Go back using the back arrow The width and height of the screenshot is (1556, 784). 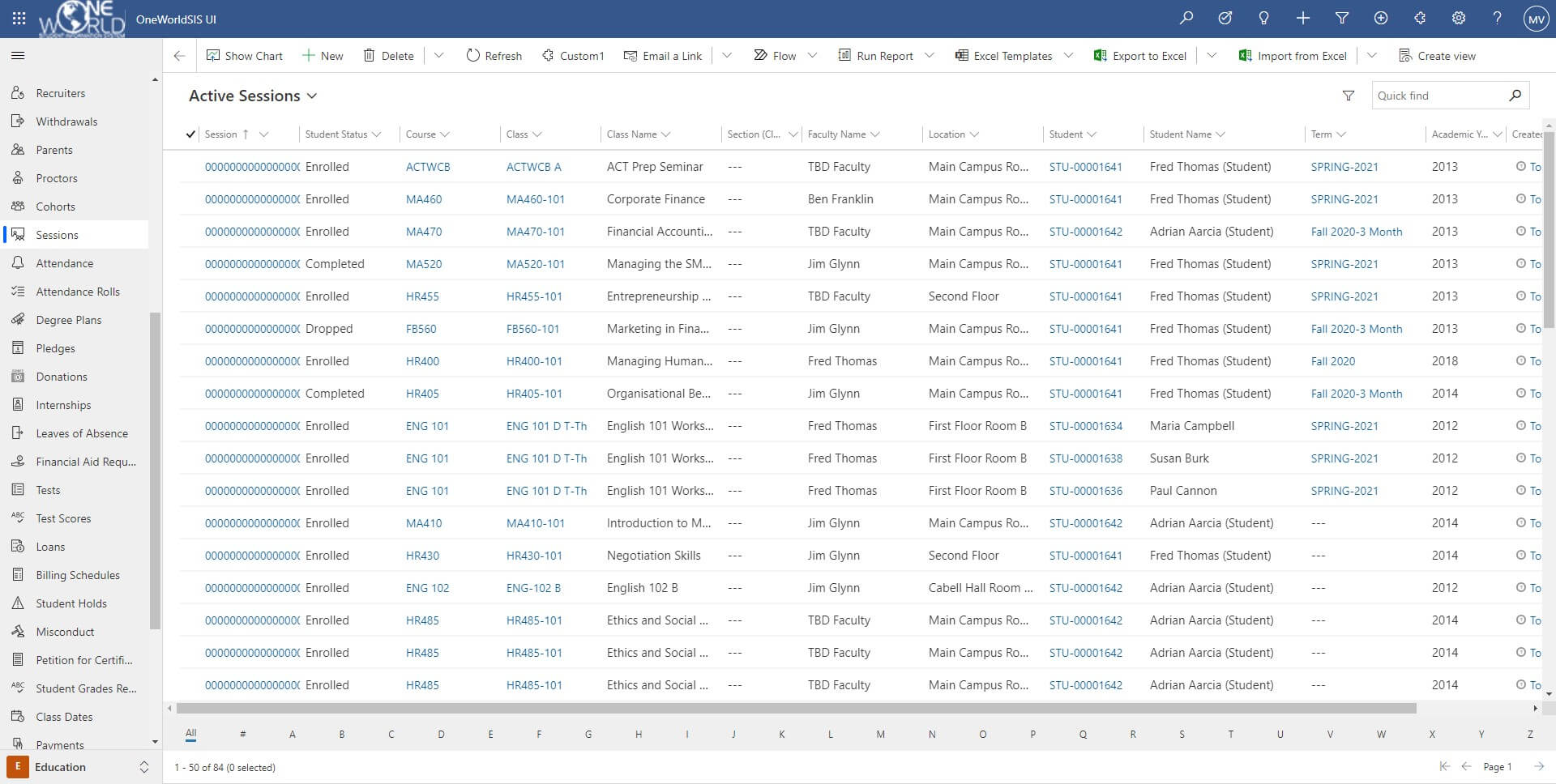tap(180, 56)
